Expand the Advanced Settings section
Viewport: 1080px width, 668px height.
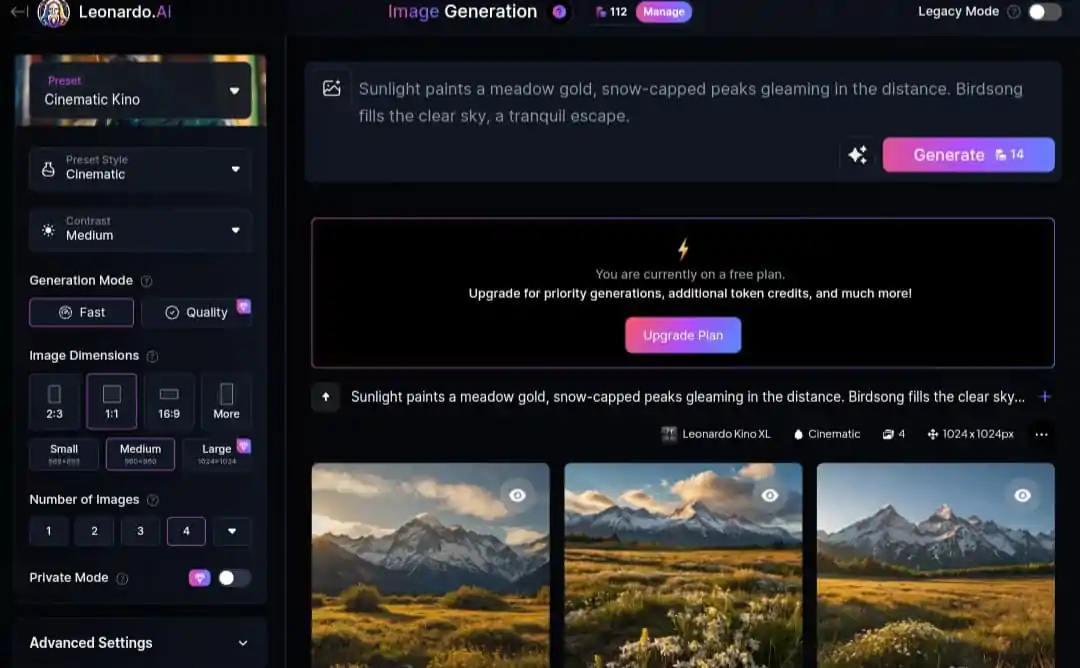click(140, 643)
